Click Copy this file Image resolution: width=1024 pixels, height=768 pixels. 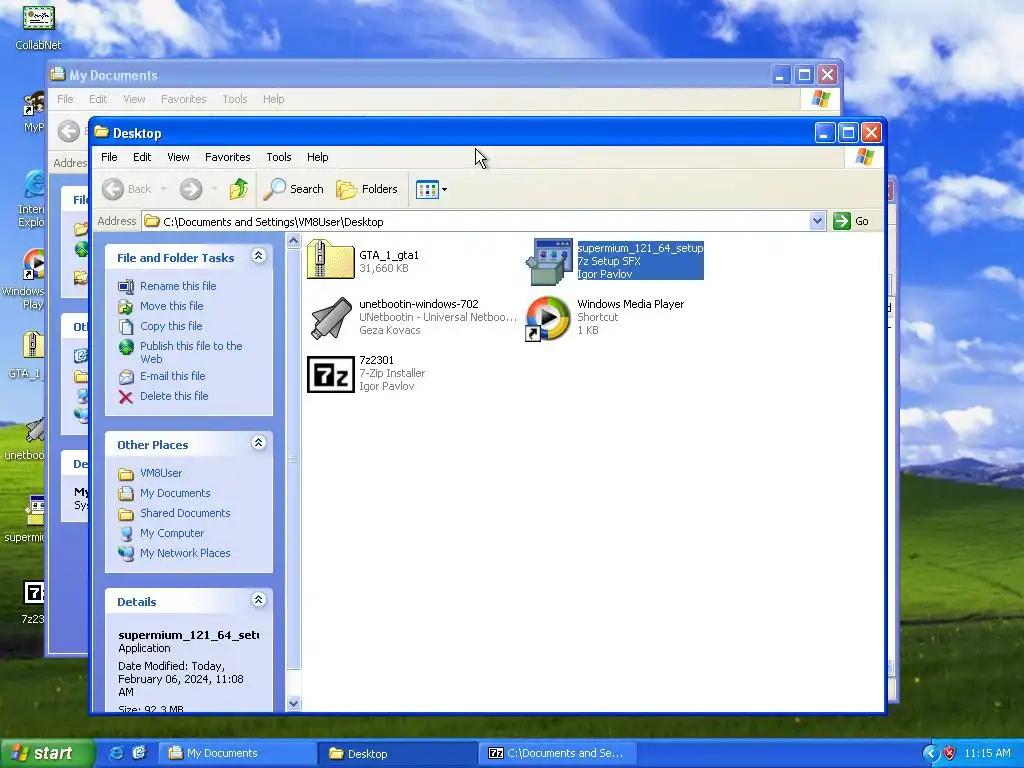[x=171, y=326]
